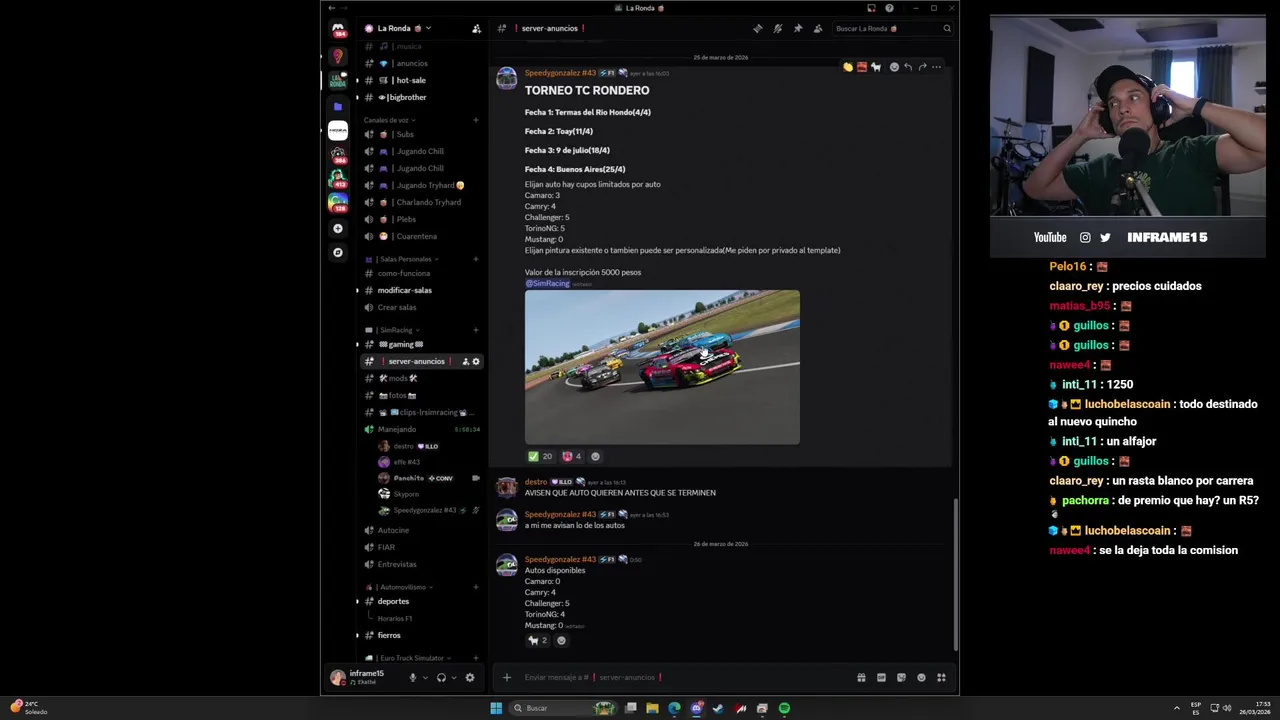Add channel plus next to Canales de voz
This screenshot has width=1280, height=720.
point(476,120)
